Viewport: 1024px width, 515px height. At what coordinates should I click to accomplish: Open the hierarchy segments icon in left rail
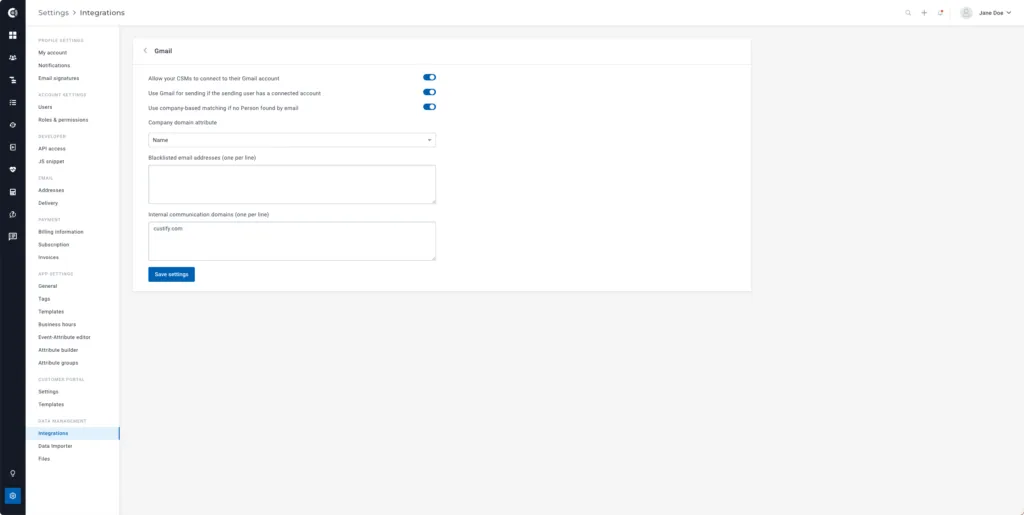12,80
